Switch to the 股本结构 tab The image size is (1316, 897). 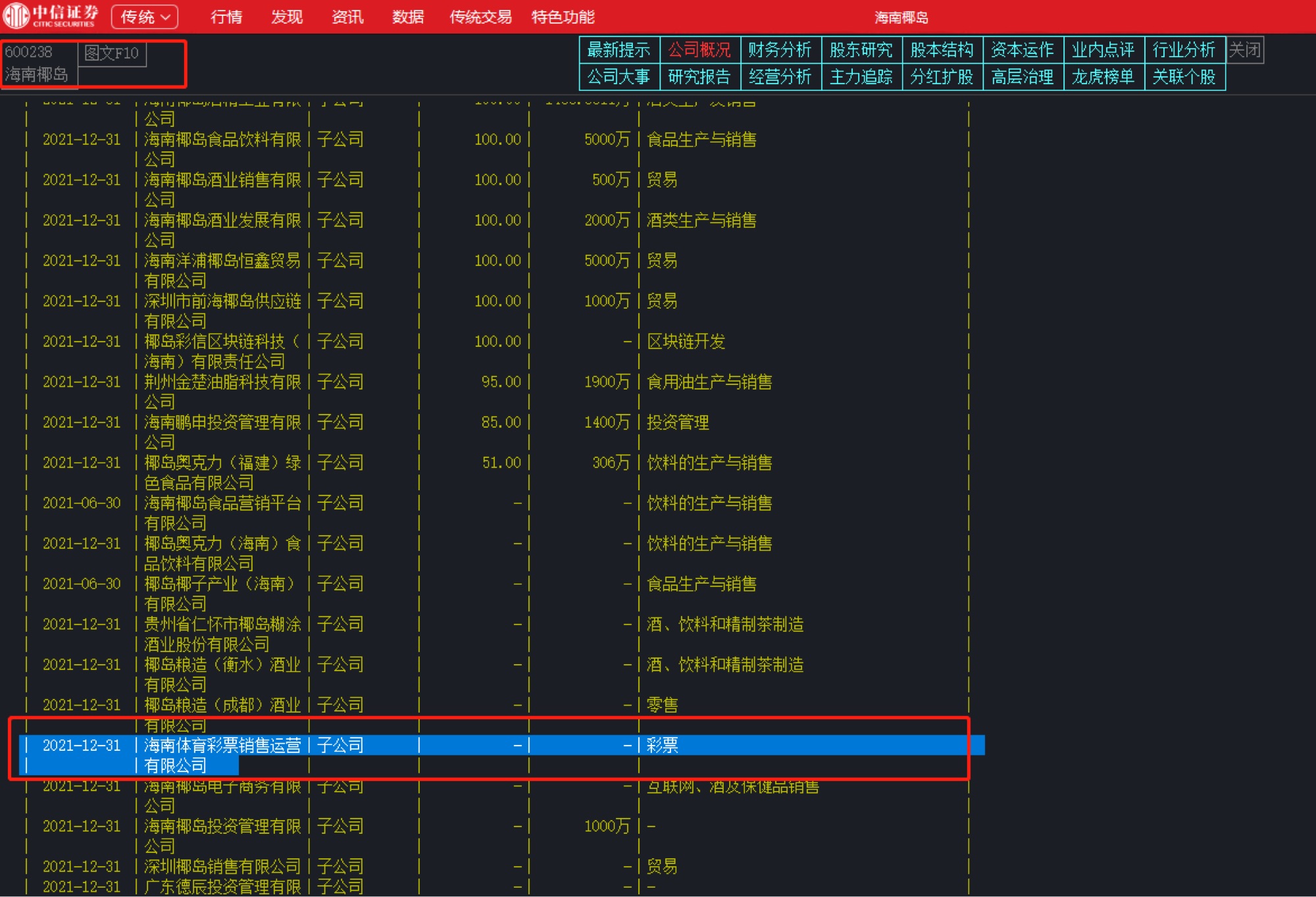pos(942,50)
